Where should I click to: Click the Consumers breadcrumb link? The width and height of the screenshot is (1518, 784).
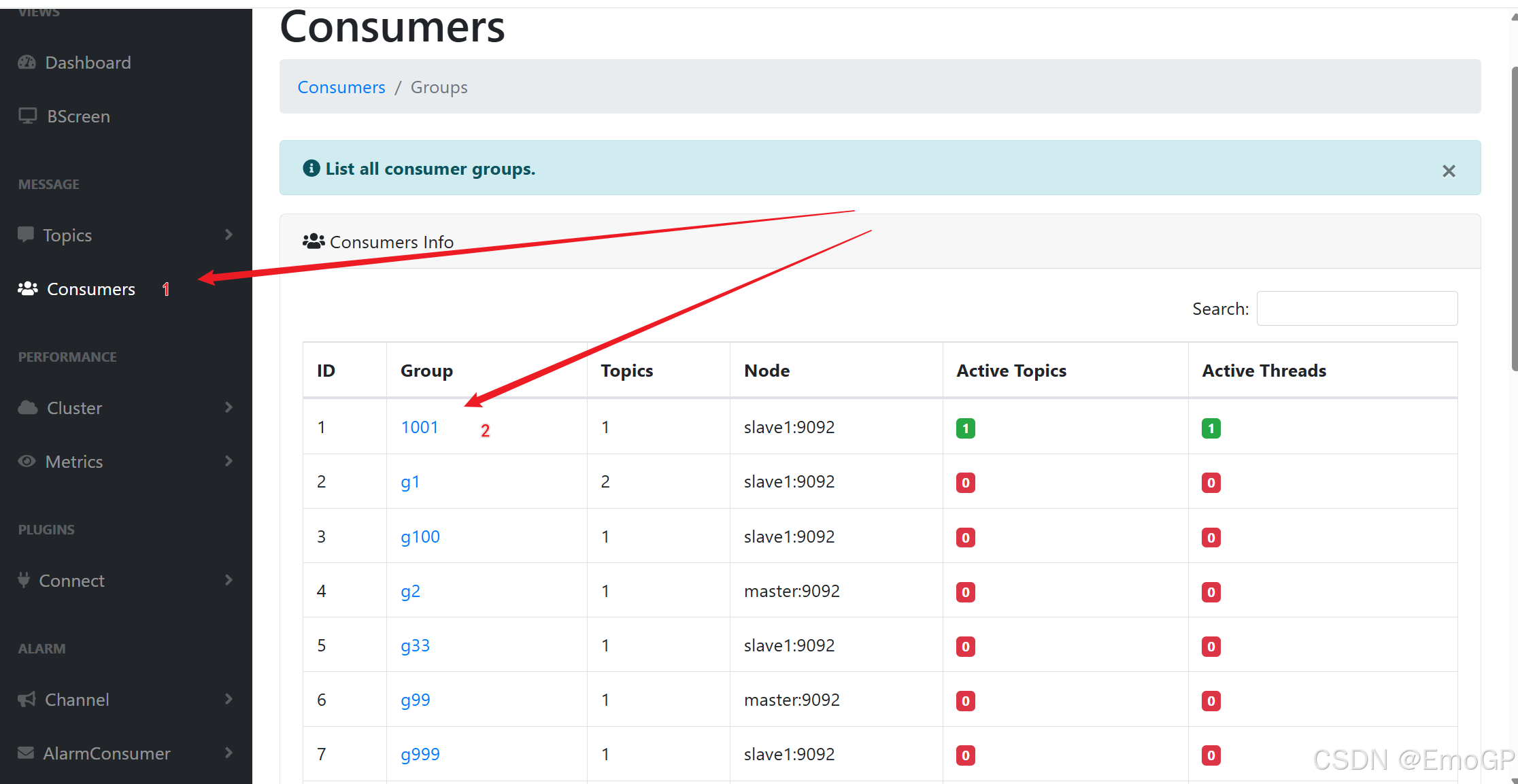[x=341, y=87]
